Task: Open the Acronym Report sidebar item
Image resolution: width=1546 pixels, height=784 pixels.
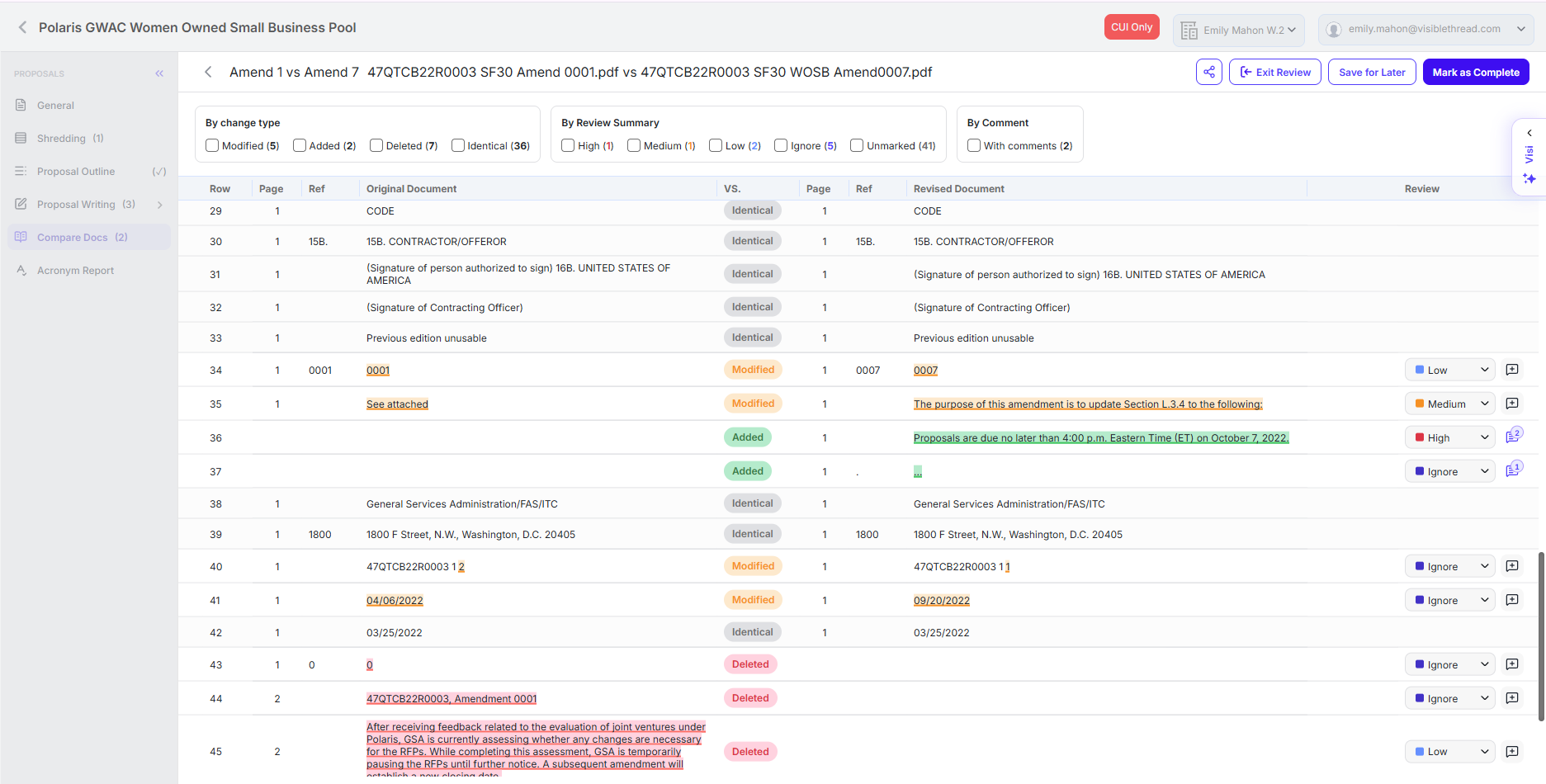Action: pos(89,270)
